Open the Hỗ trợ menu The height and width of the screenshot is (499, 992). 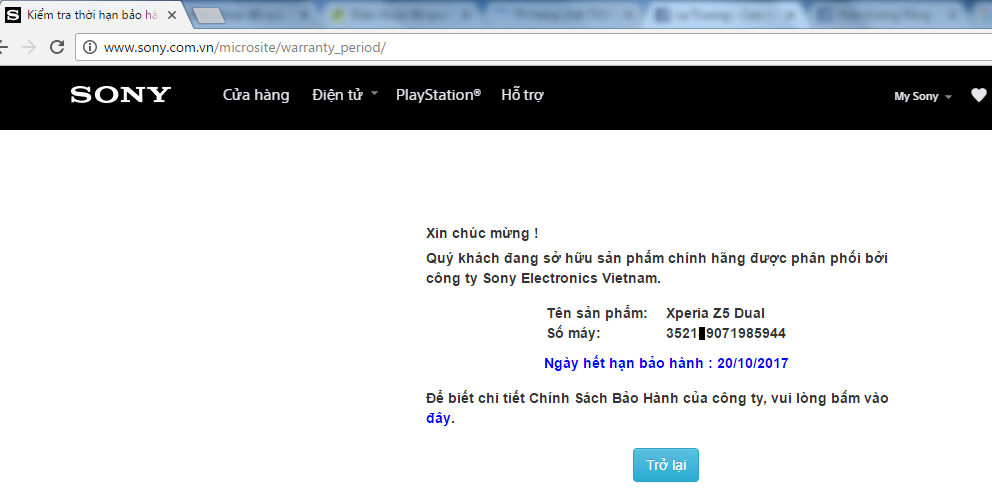(x=522, y=95)
